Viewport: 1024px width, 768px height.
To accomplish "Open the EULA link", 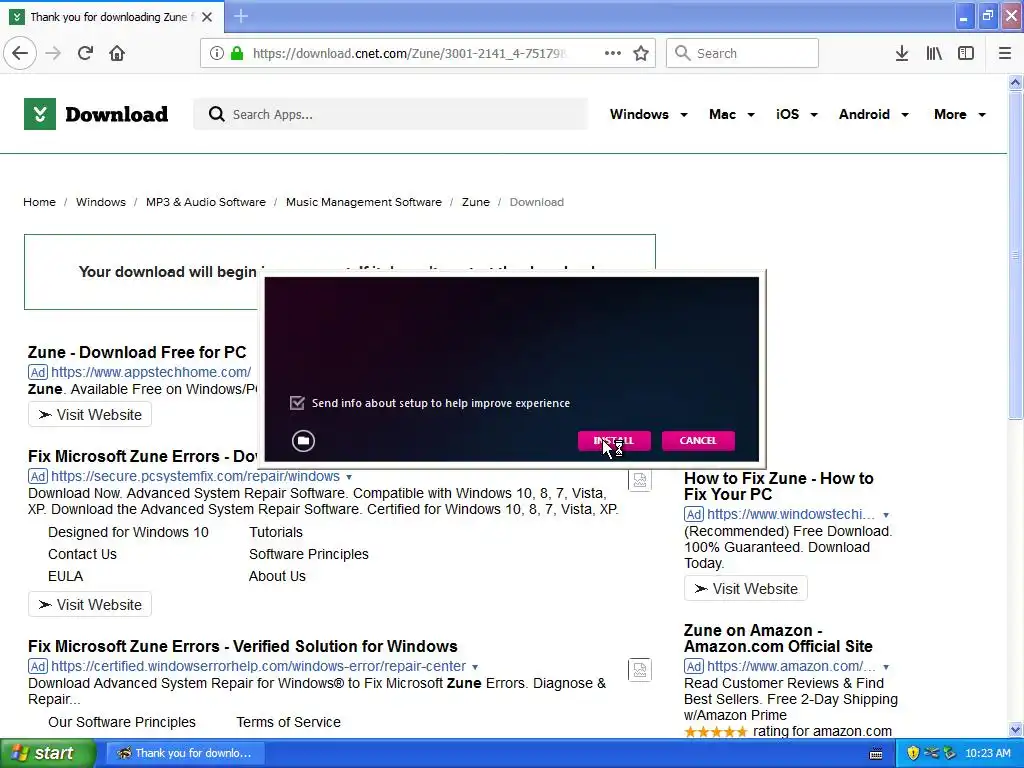I will click(65, 577).
